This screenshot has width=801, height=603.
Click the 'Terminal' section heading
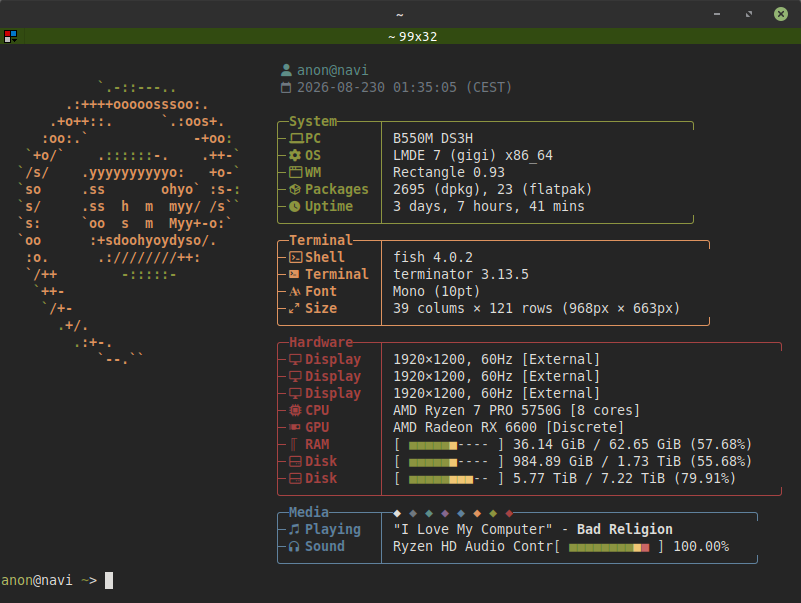[x=321, y=240]
